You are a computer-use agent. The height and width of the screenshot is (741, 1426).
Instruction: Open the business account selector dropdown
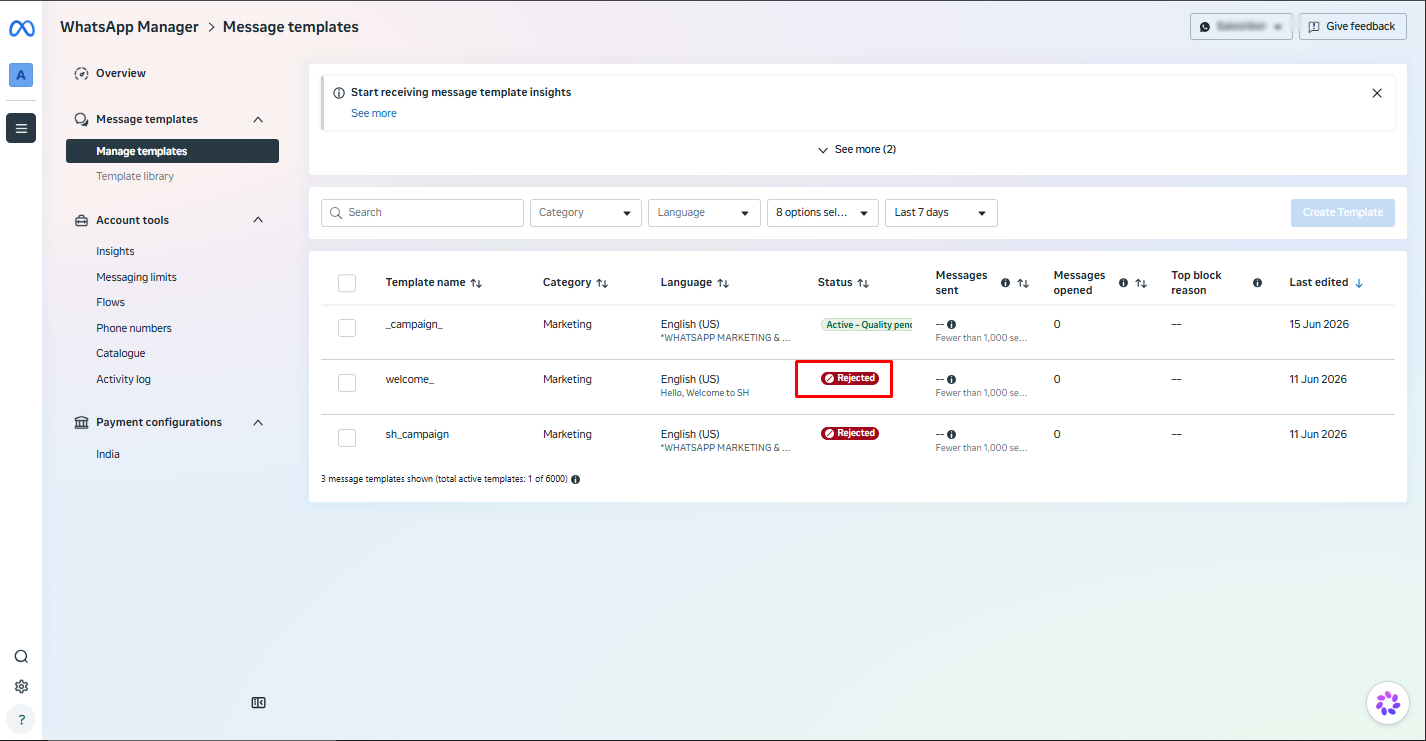(x=1241, y=27)
